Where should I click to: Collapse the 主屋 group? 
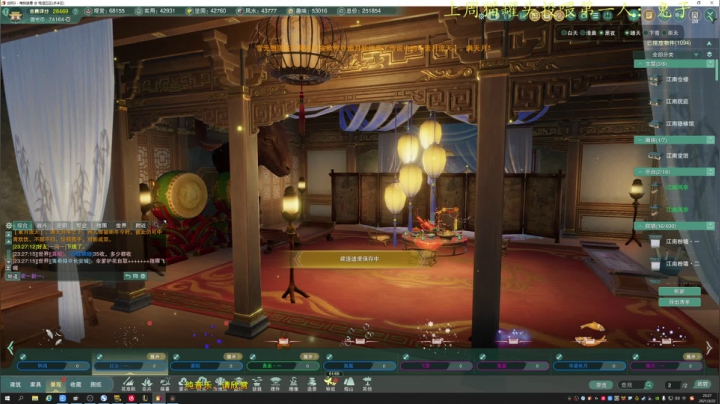(x=640, y=64)
